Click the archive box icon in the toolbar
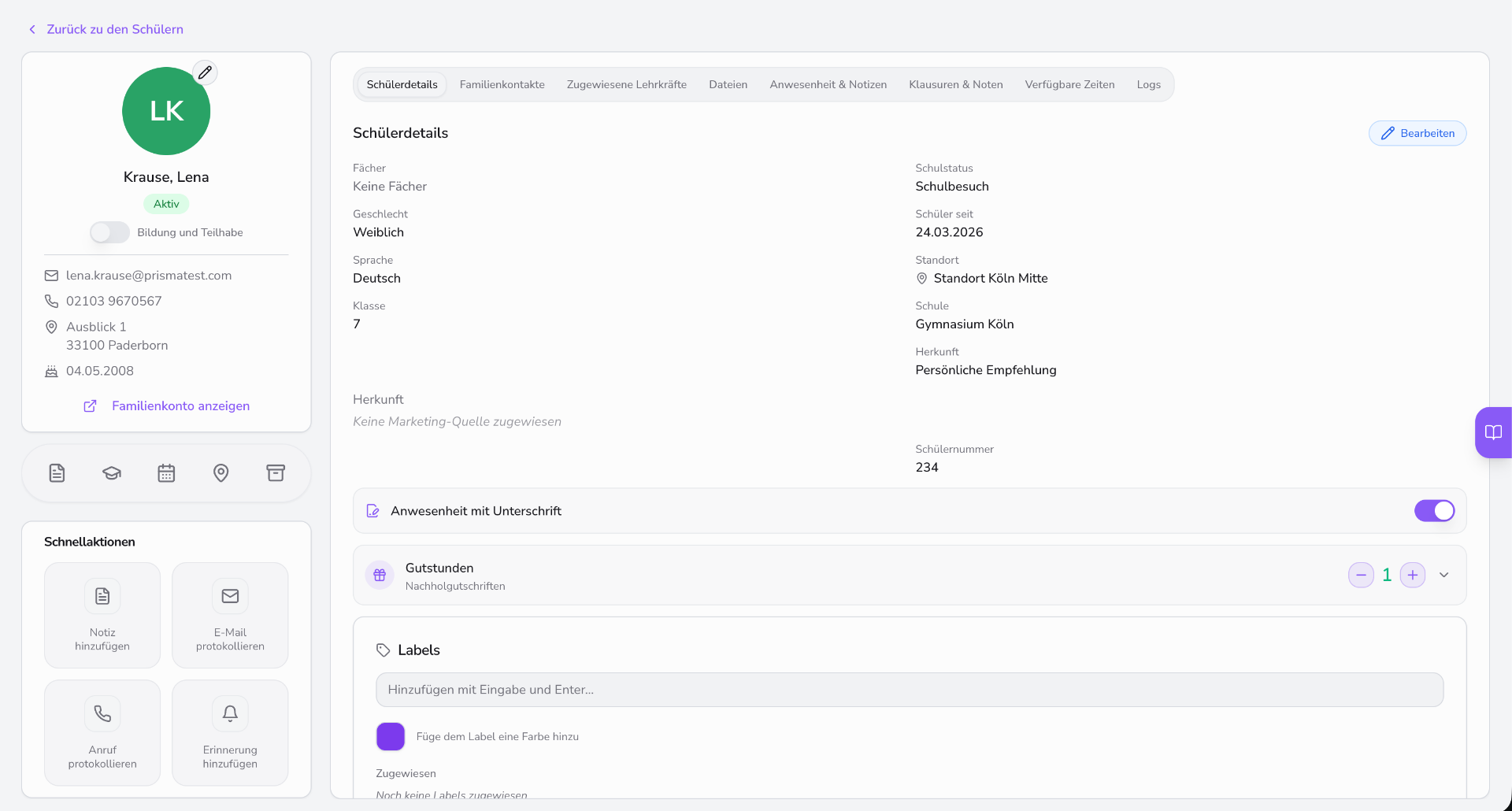 pos(276,473)
